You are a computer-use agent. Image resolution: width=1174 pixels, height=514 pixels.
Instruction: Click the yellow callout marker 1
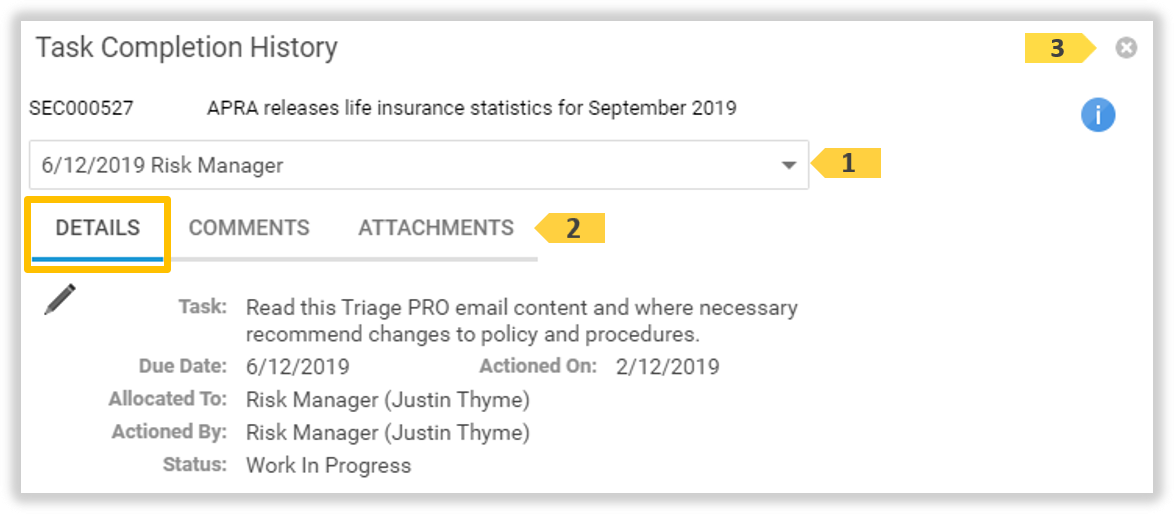coord(848,163)
